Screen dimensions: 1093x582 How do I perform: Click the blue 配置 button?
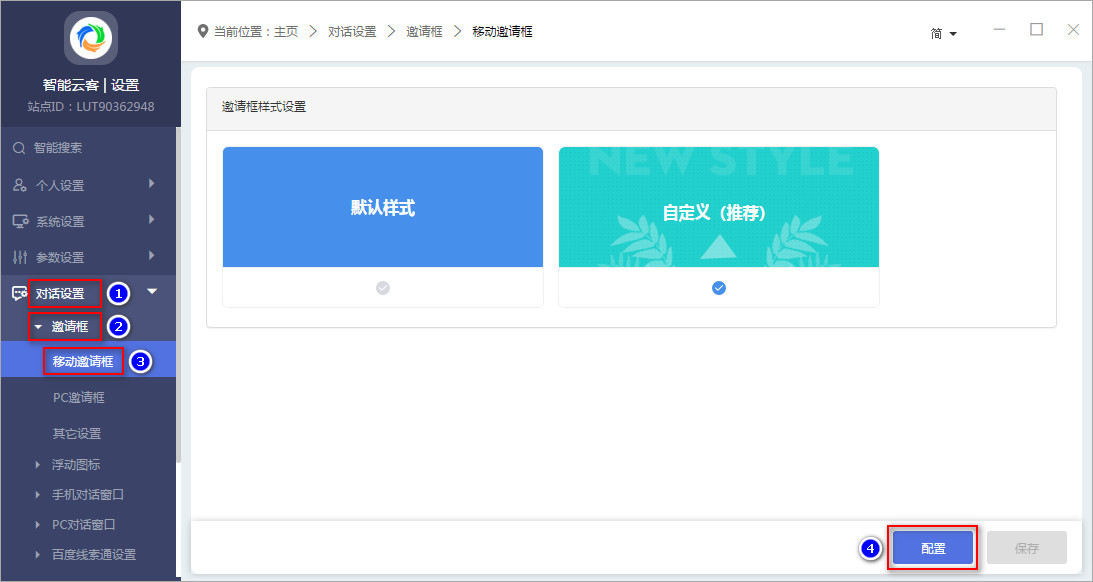(933, 548)
